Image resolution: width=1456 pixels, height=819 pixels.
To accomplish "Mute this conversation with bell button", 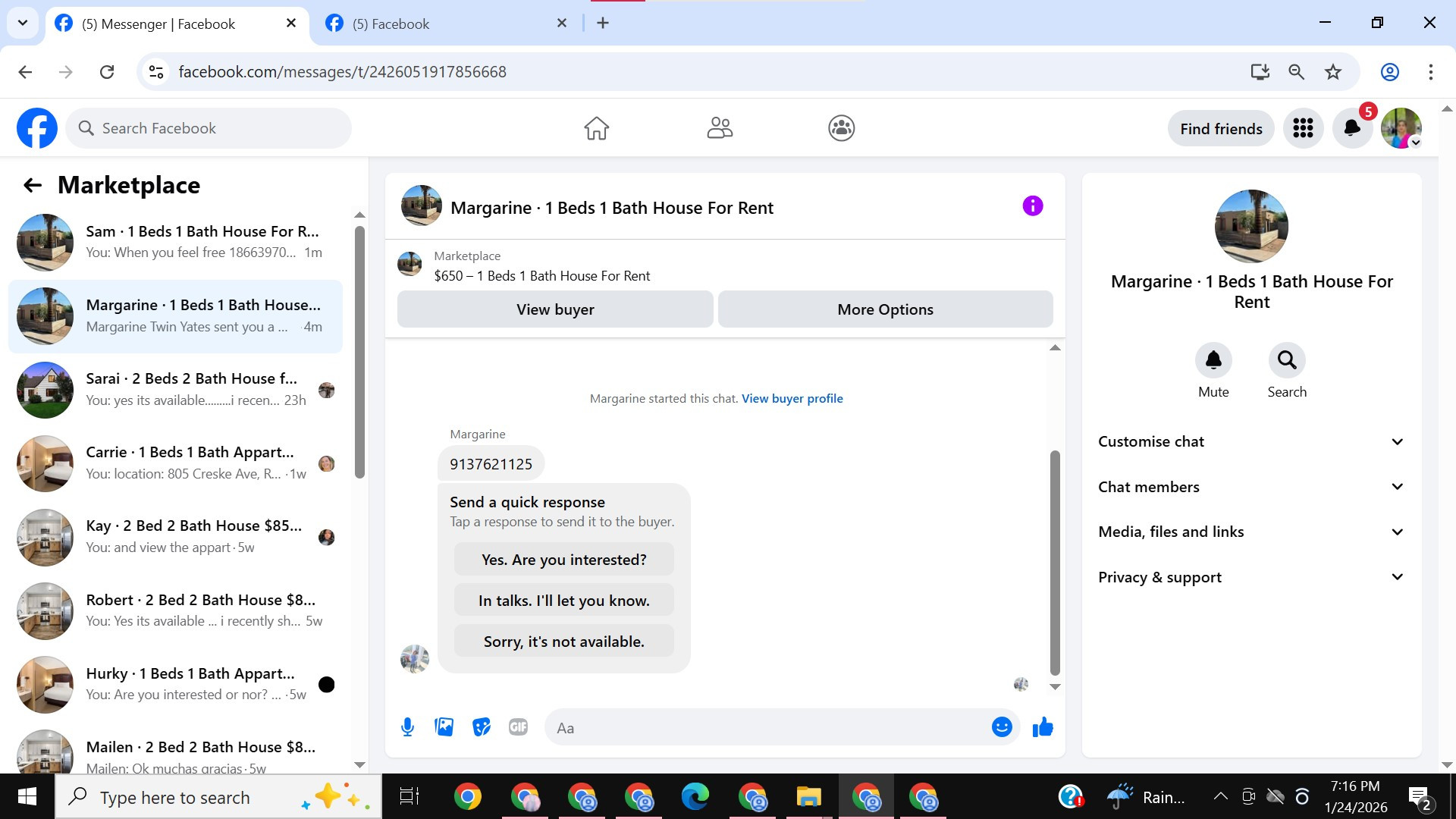I will [x=1213, y=360].
